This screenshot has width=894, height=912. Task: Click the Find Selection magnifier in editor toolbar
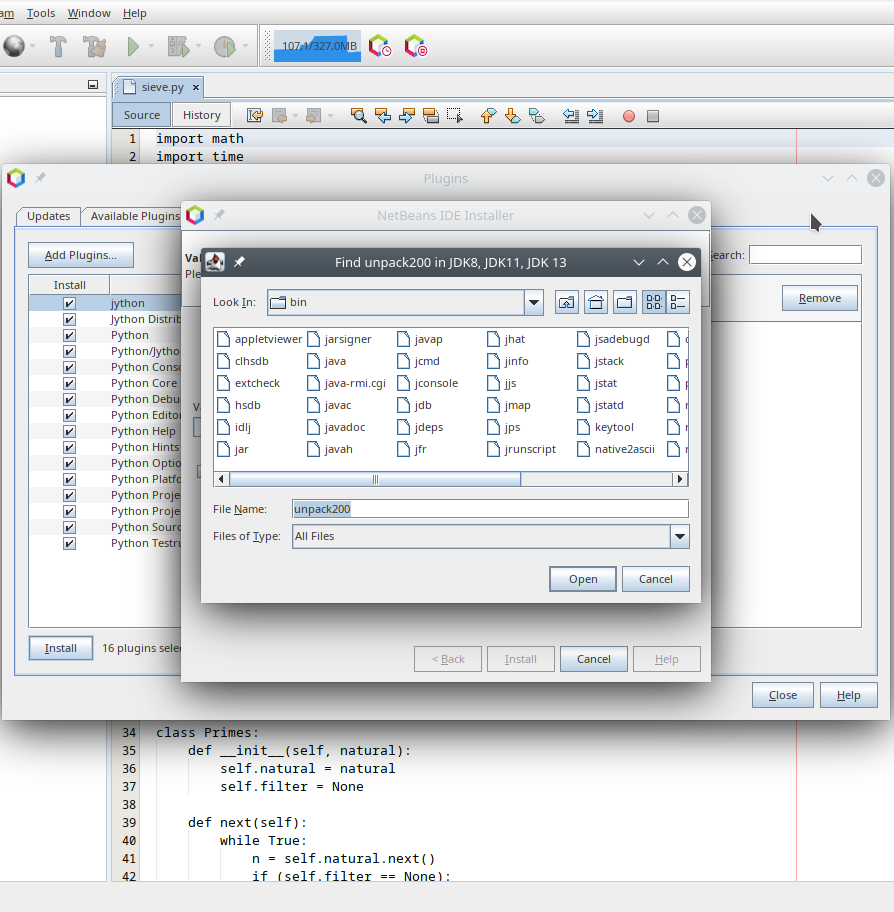[359, 116]
